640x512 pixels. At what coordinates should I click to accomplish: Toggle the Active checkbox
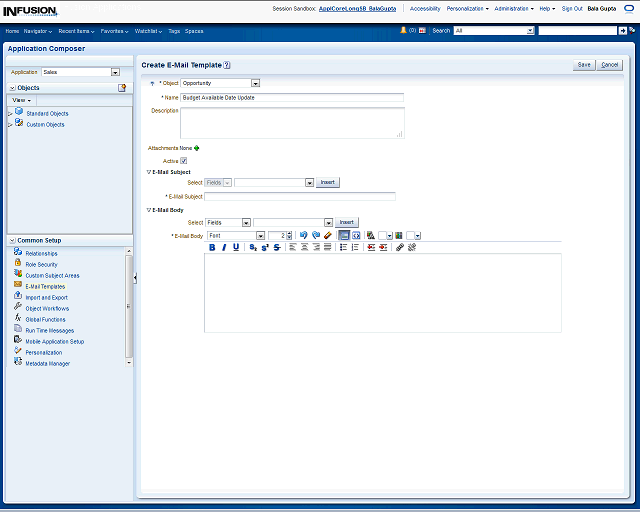pyautogui.click(x=184, y=160)
